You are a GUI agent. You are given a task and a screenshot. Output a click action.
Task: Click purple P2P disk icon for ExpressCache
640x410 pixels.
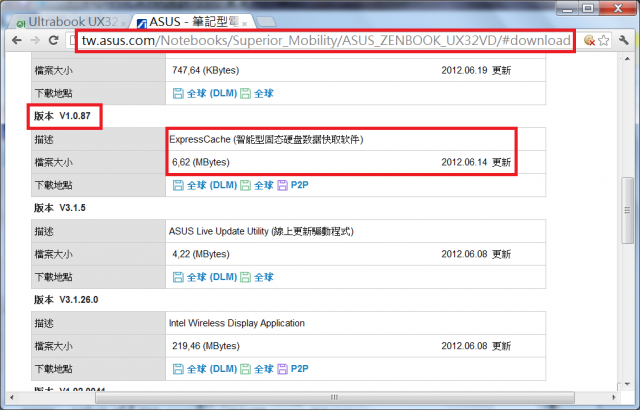282,185
